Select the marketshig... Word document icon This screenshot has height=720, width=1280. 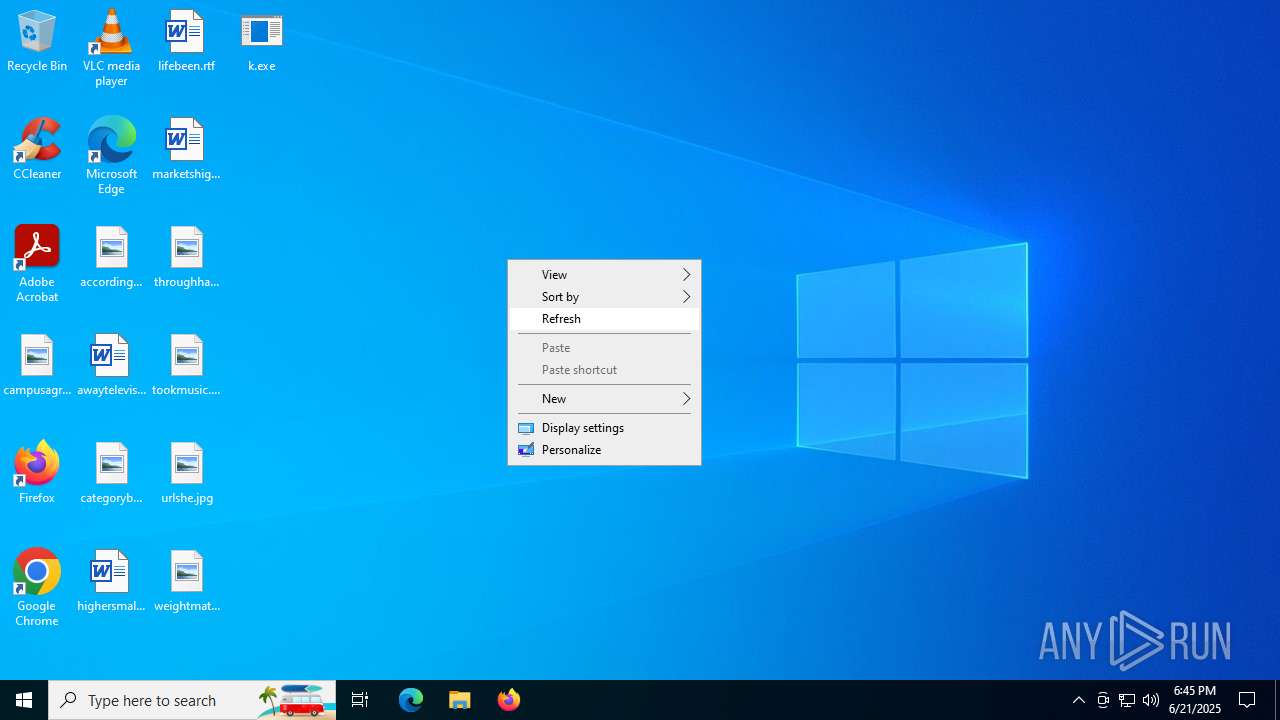[186, 149]
